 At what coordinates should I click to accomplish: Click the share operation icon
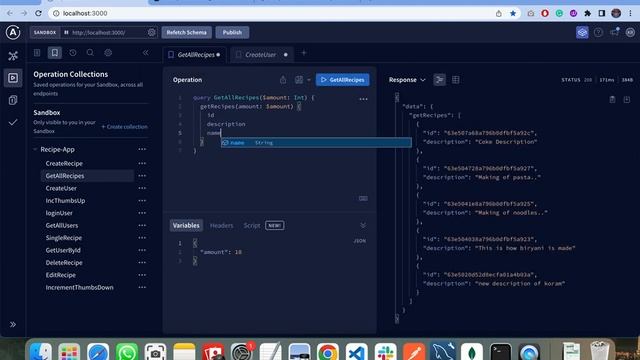[x=283, y=80]
